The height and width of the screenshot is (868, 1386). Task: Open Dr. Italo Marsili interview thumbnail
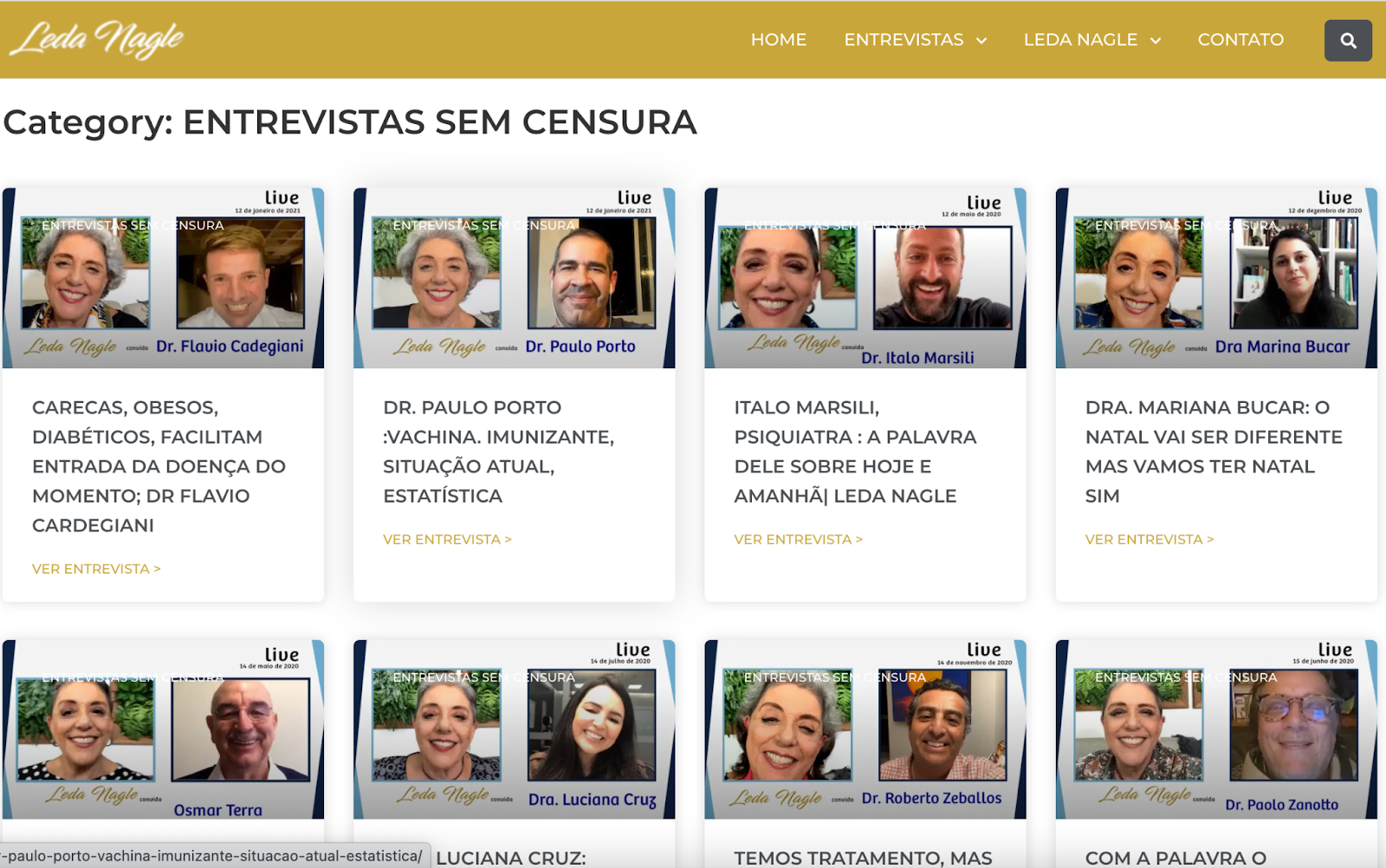pyautogui.click(x=865, y=278)
